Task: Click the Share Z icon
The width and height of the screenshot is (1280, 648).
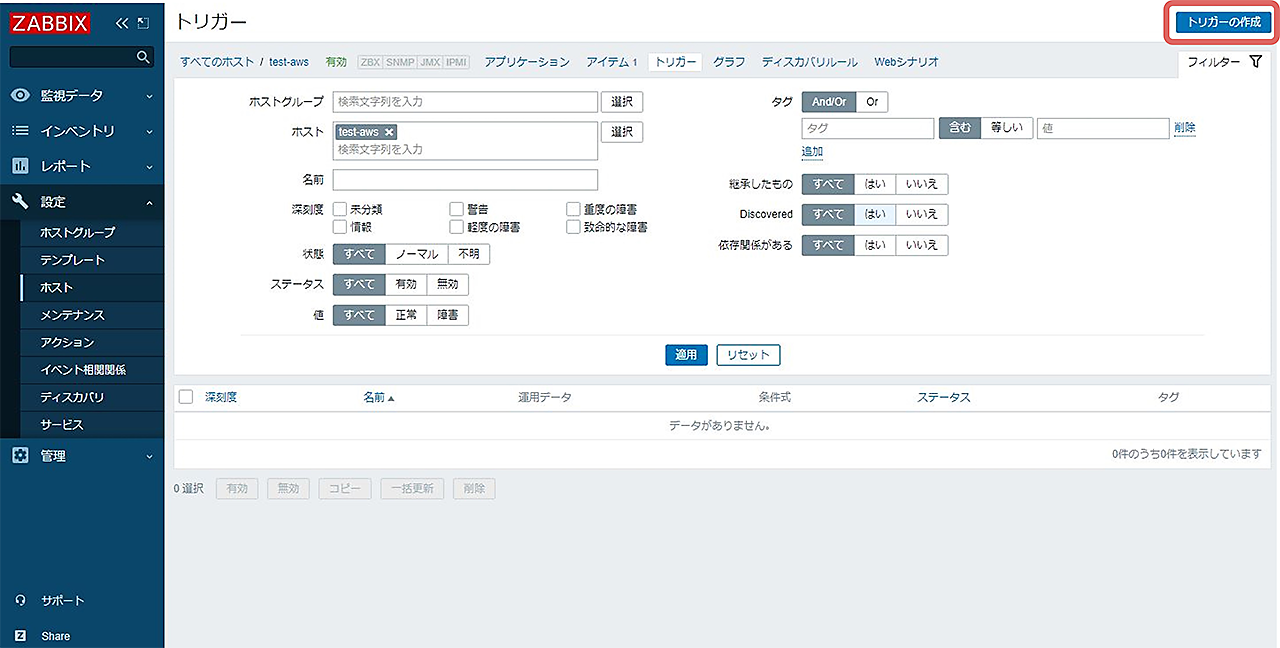Action: coord(20,636)
